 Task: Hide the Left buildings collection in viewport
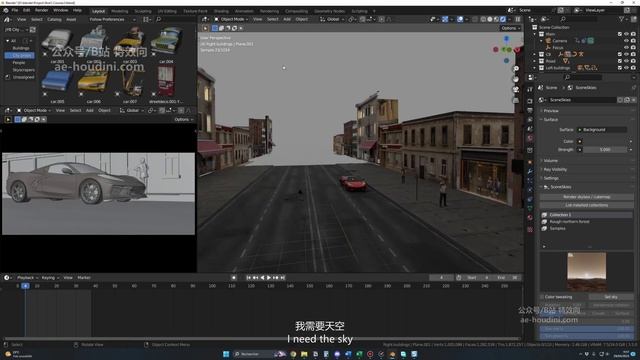pos(627,68)
